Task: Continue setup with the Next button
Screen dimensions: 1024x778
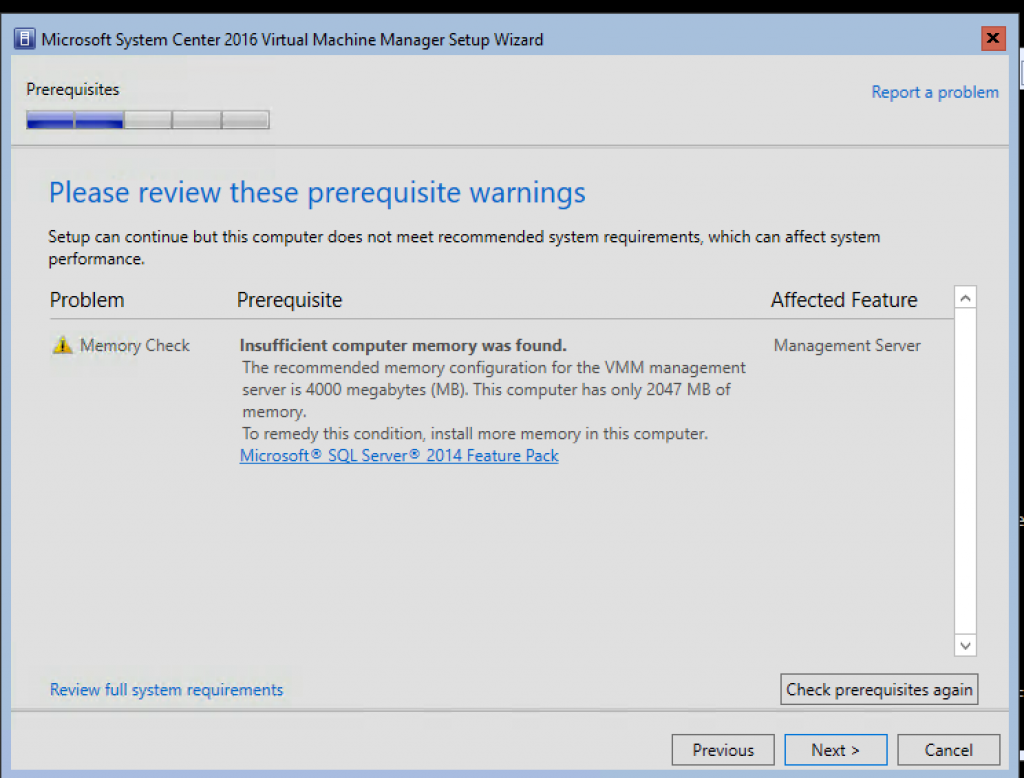Action: (x=835, y=749)
